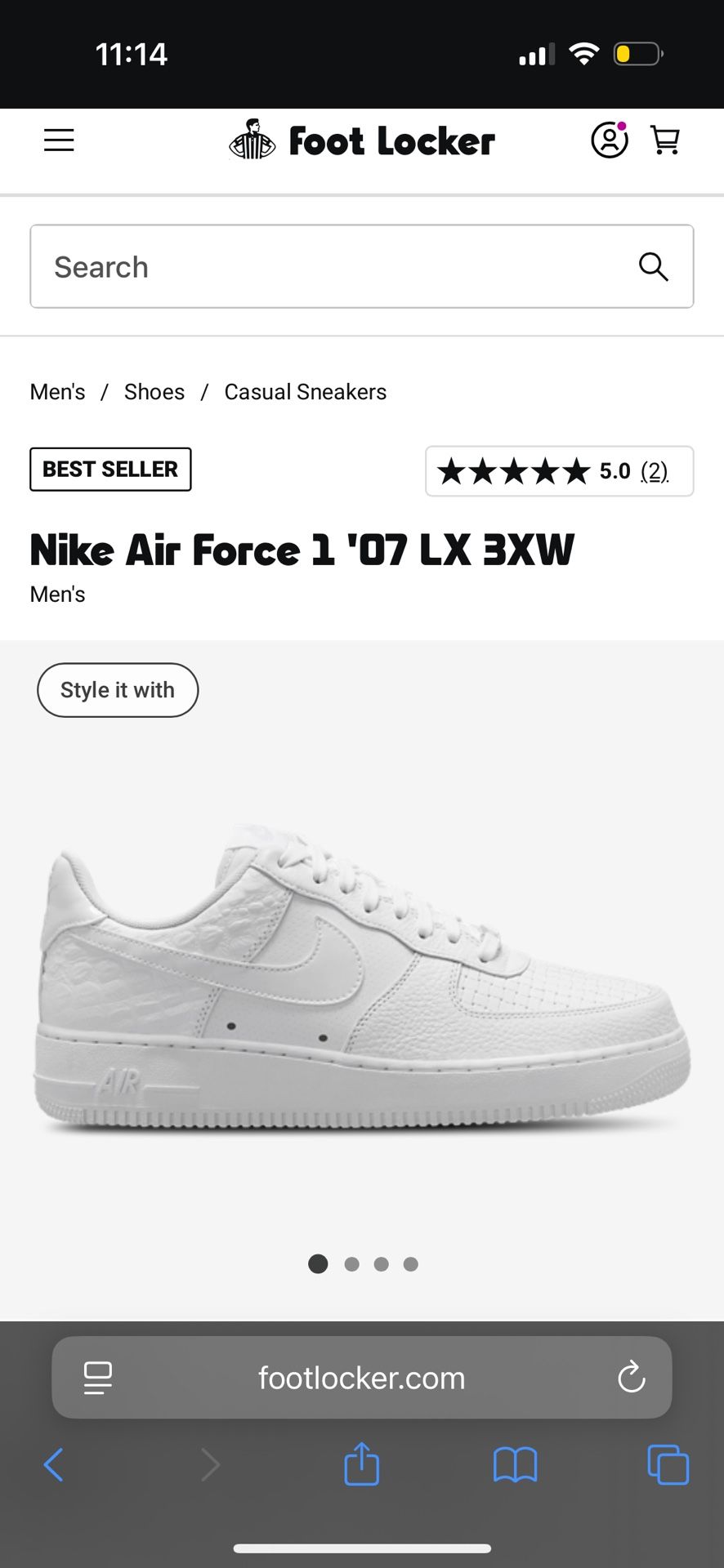Open the hamburger navigation menu
Screen dimensions: 724x1568
pos(59,140)
